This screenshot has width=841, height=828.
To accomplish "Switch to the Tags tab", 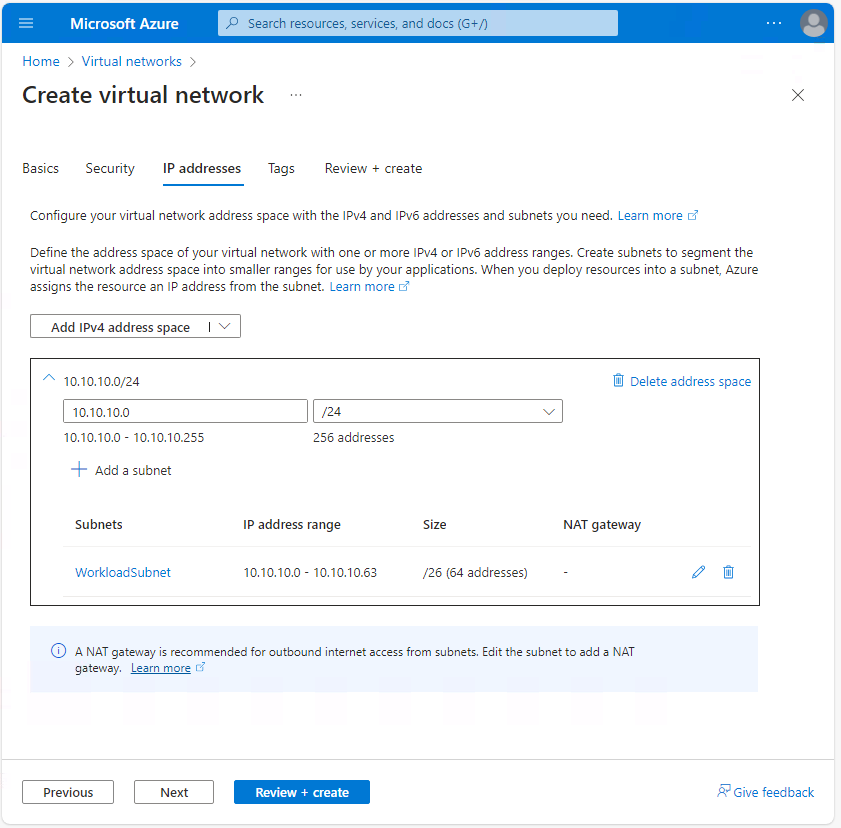I will click(281, 168).
